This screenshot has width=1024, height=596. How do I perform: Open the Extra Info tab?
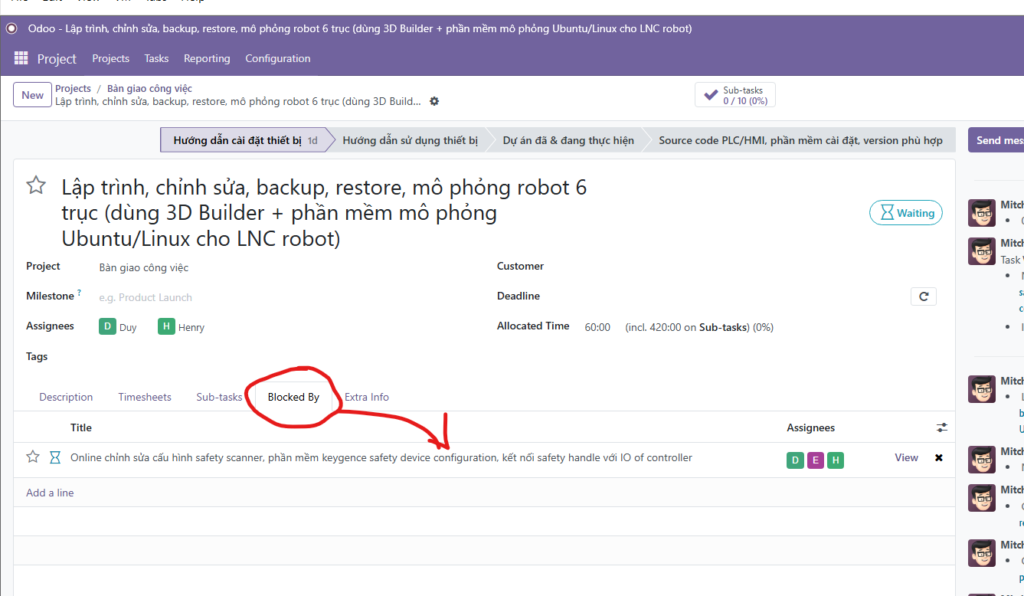point(366,397)
